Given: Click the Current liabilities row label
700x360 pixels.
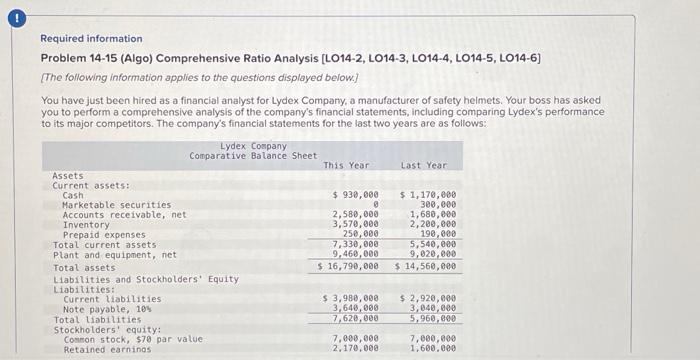Looking at the screenshot, I should 112,299.
